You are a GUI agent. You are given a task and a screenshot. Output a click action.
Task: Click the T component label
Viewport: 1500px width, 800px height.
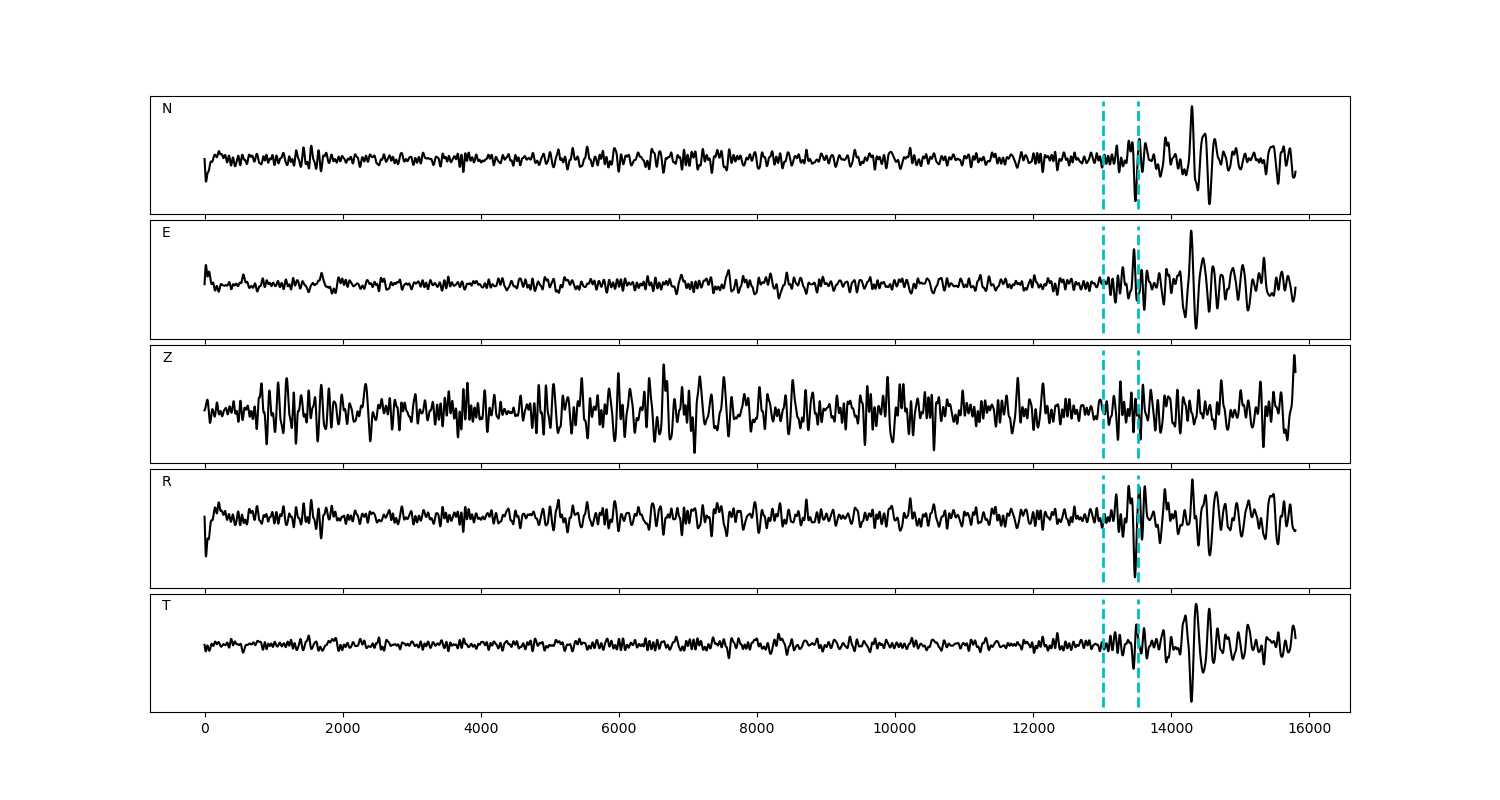tap(166, 606)
